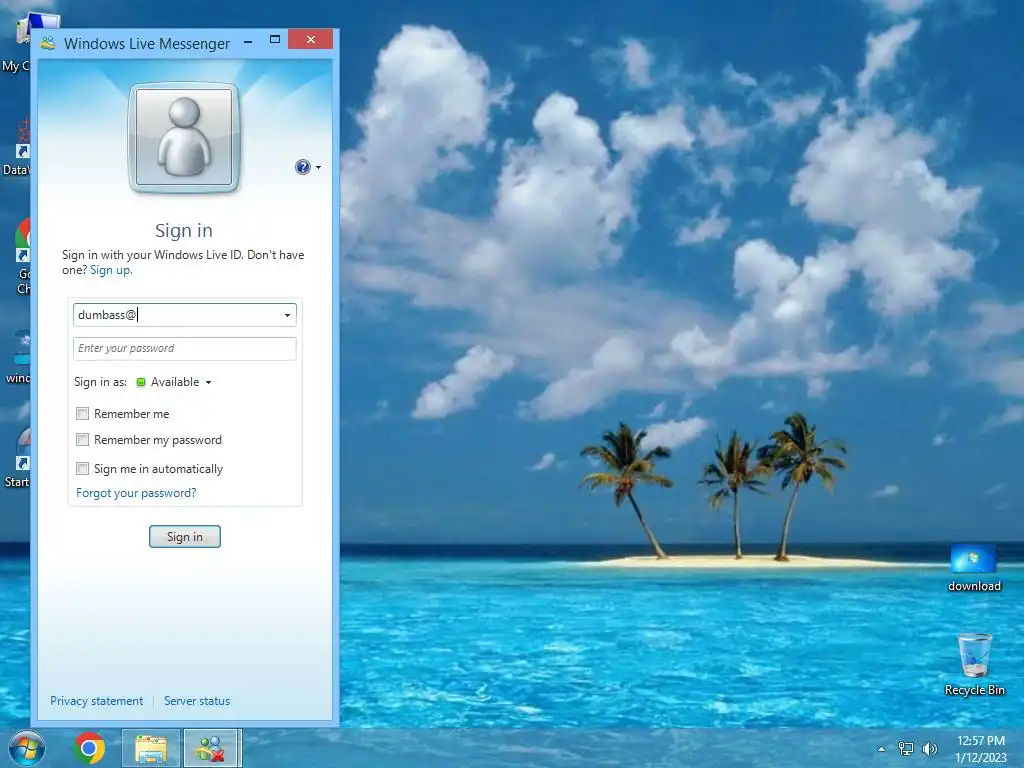Select the download desktop icon
The image size is (1024, 768).
point(974,568)
